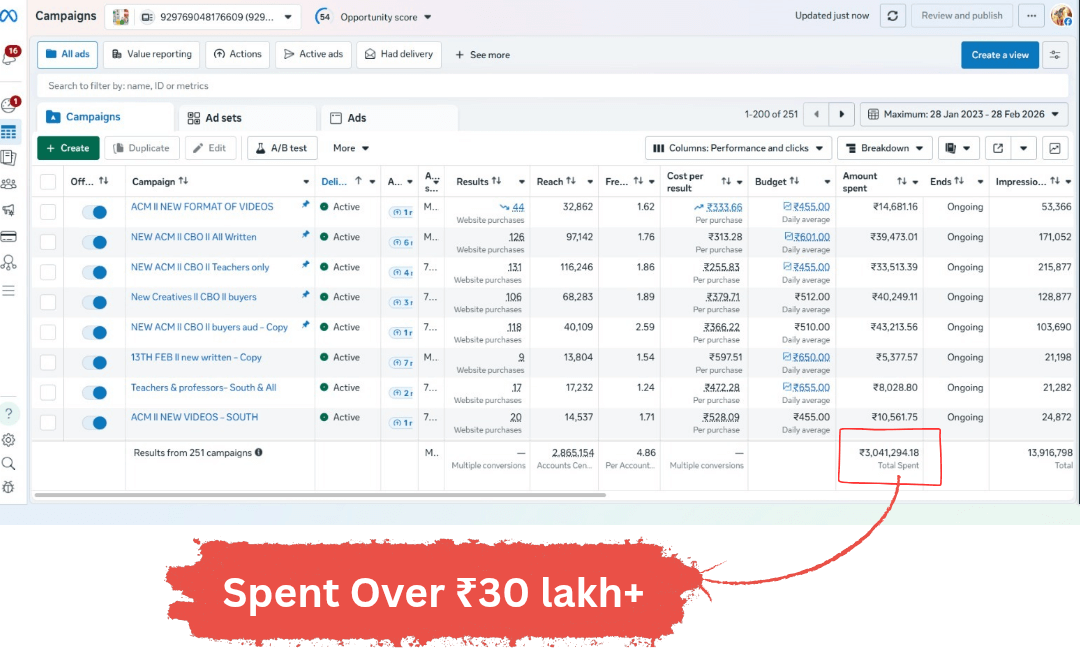Screen dimensions: 1080x662
Task: Click profile avatar in top right
Action: pyautogui.click(x=1061, y=15)
